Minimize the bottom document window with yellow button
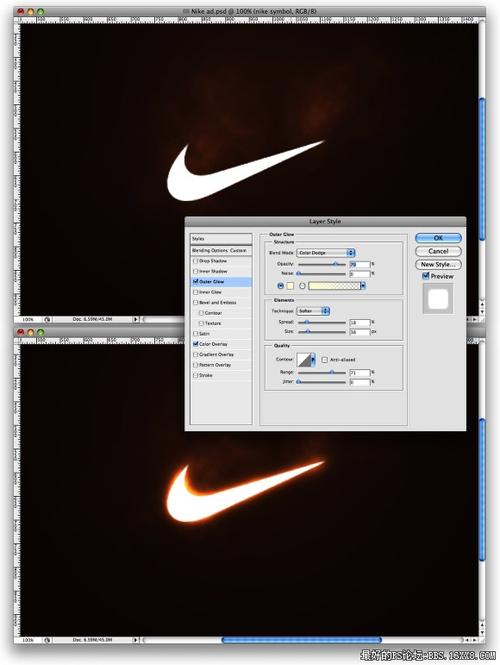The image size is (500, 665). click(30, 332)
